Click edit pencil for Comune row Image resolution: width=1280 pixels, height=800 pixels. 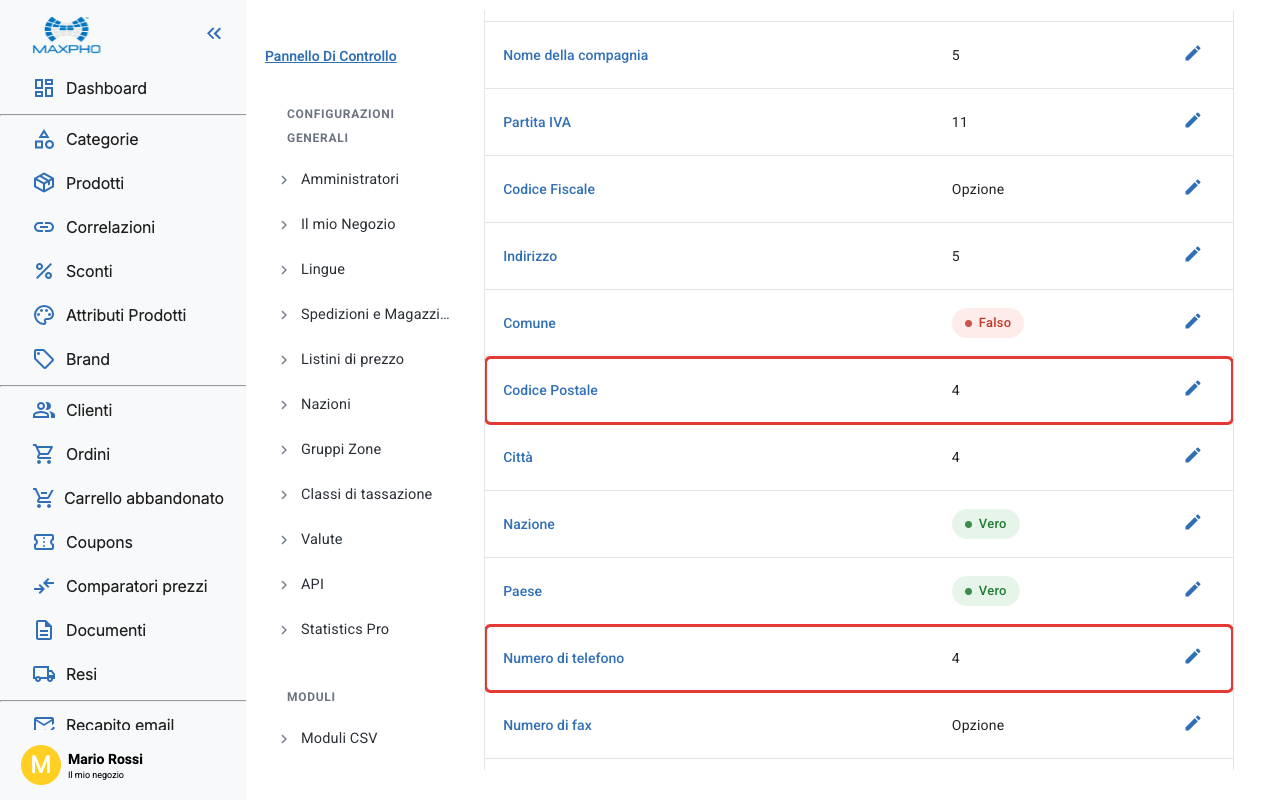(x=1192, y=321)
